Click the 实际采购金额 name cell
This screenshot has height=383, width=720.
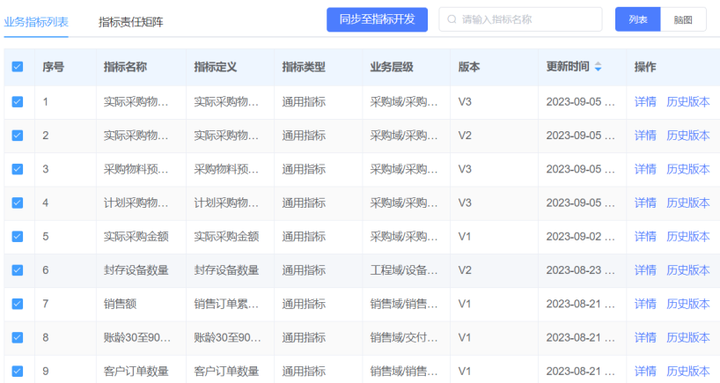point(136,237)
